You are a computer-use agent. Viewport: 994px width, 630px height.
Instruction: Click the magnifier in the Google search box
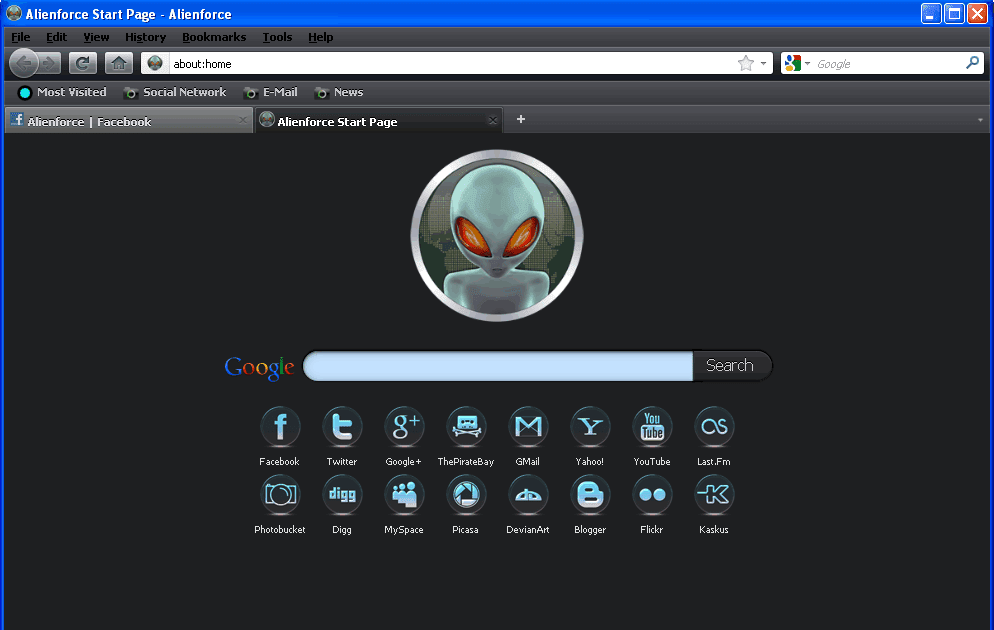tap(972, 63)
